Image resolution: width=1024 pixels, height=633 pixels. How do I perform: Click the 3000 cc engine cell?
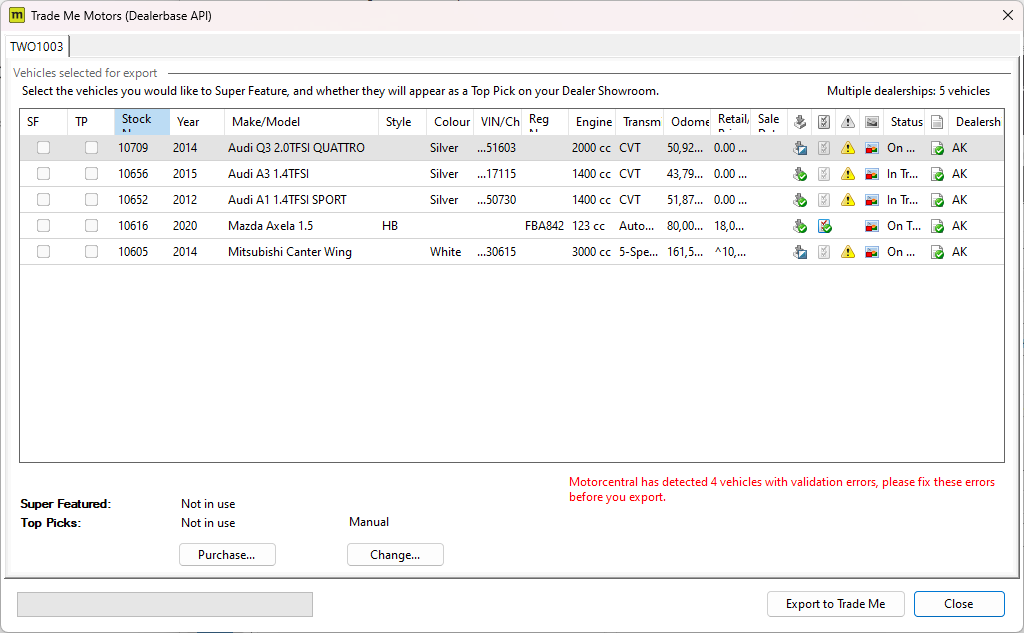(x=591, y=252)
